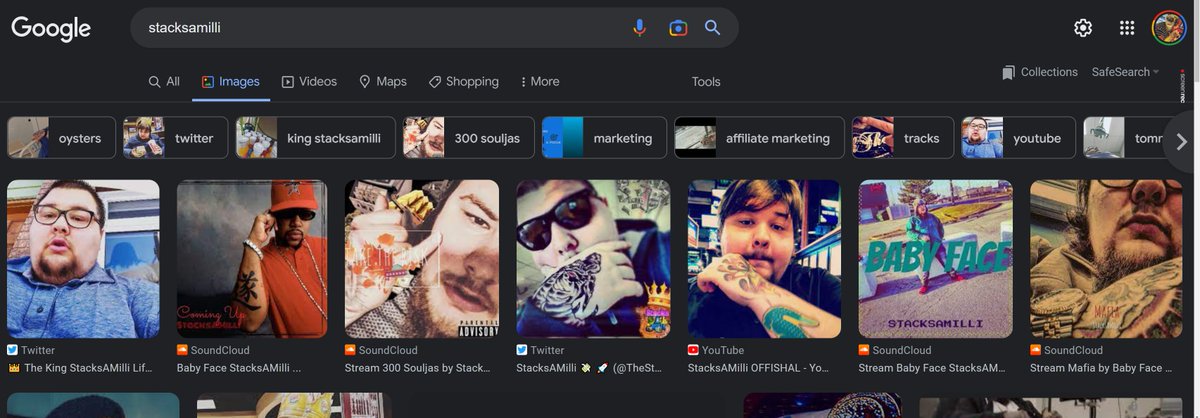Open The King StacksAMilli Twitter image
The width and height of the screenshot is (1200, 418).
click(x=83, y=259)
